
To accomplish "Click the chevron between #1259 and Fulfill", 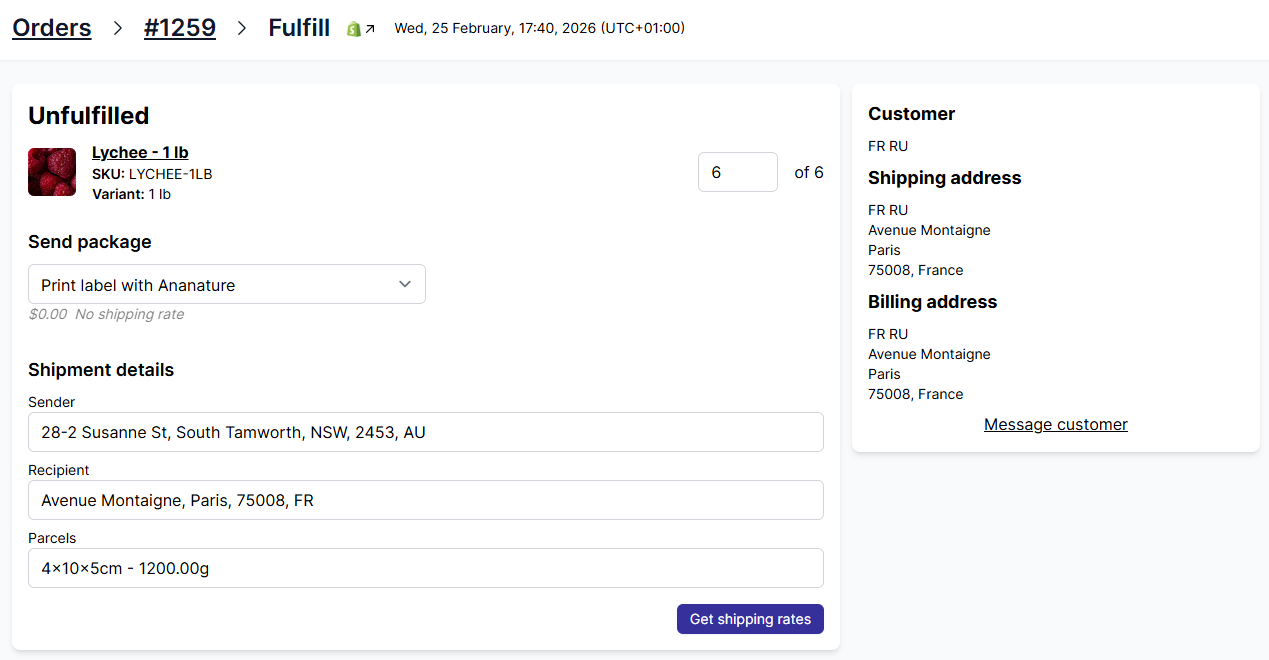I will 242,28.
